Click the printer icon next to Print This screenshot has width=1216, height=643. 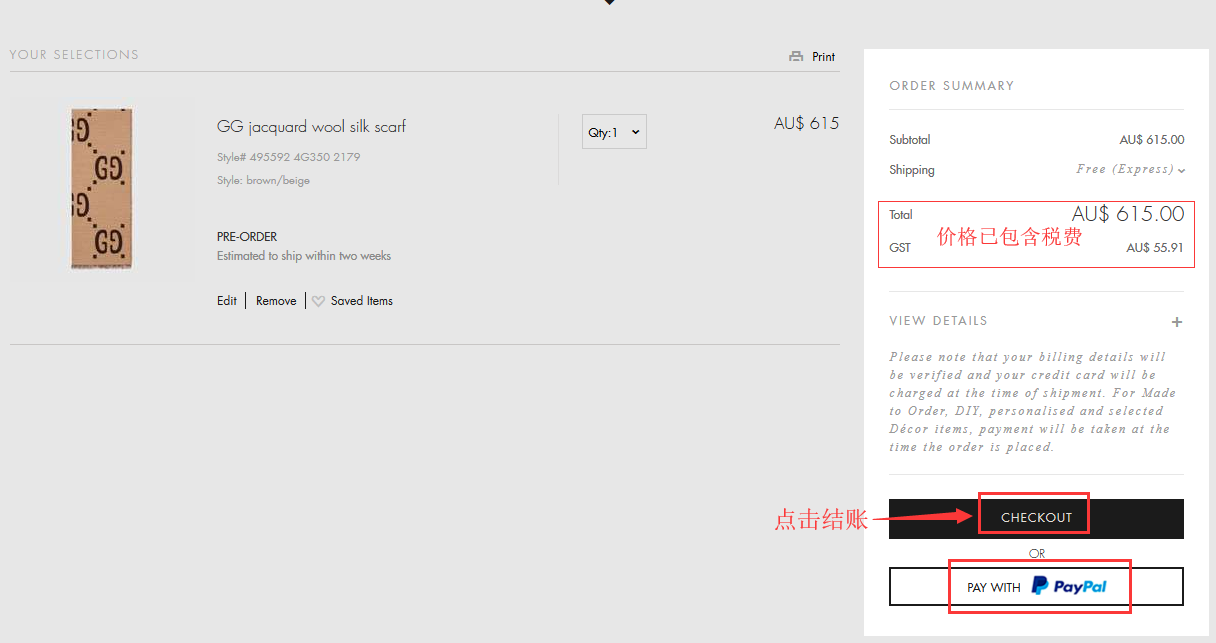pyautogui.click(x=796, y=57)
